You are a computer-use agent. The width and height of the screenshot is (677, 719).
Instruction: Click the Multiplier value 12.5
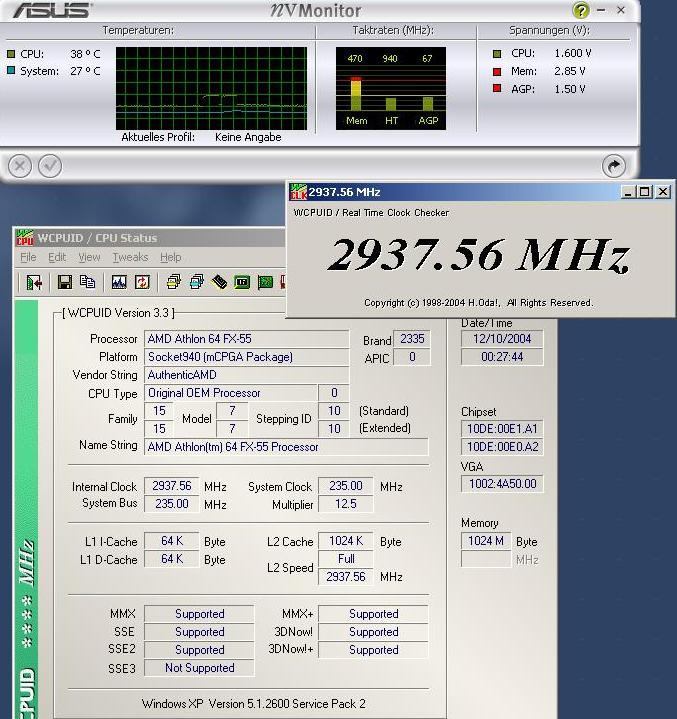pyautogui.click(x=345, y=504)
